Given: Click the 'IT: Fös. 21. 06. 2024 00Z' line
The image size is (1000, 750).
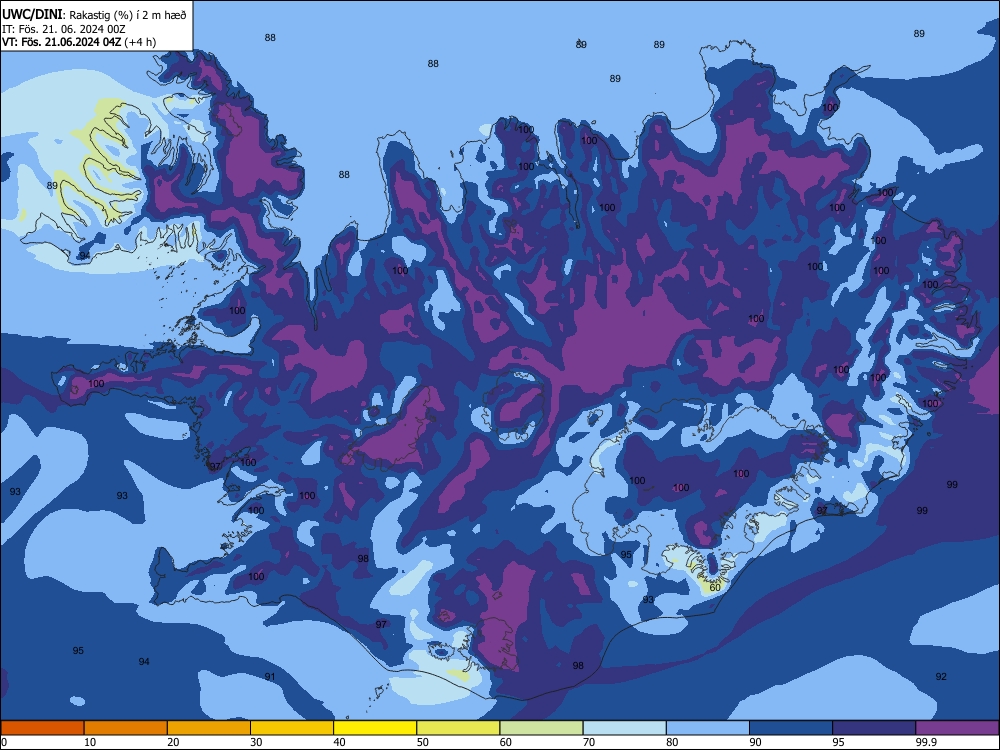Looking at the screenshot, I should [x=64, y=29].
